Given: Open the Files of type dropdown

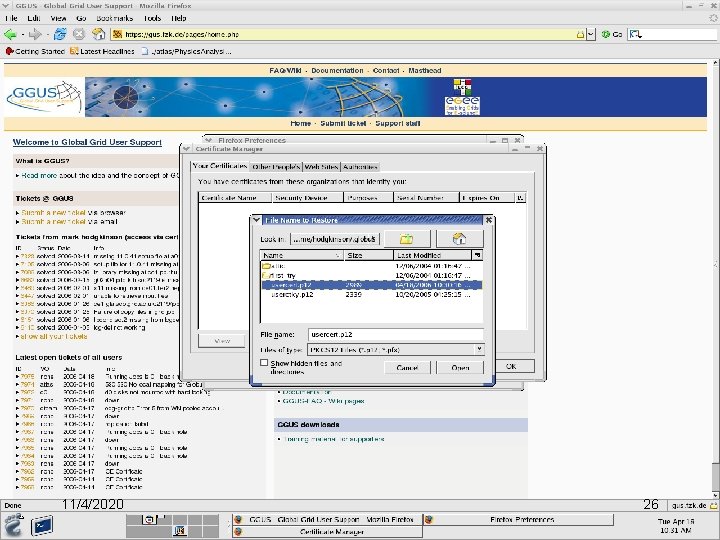Looking at the screenshot, I should pyautogui.click(x=480, y=349).
